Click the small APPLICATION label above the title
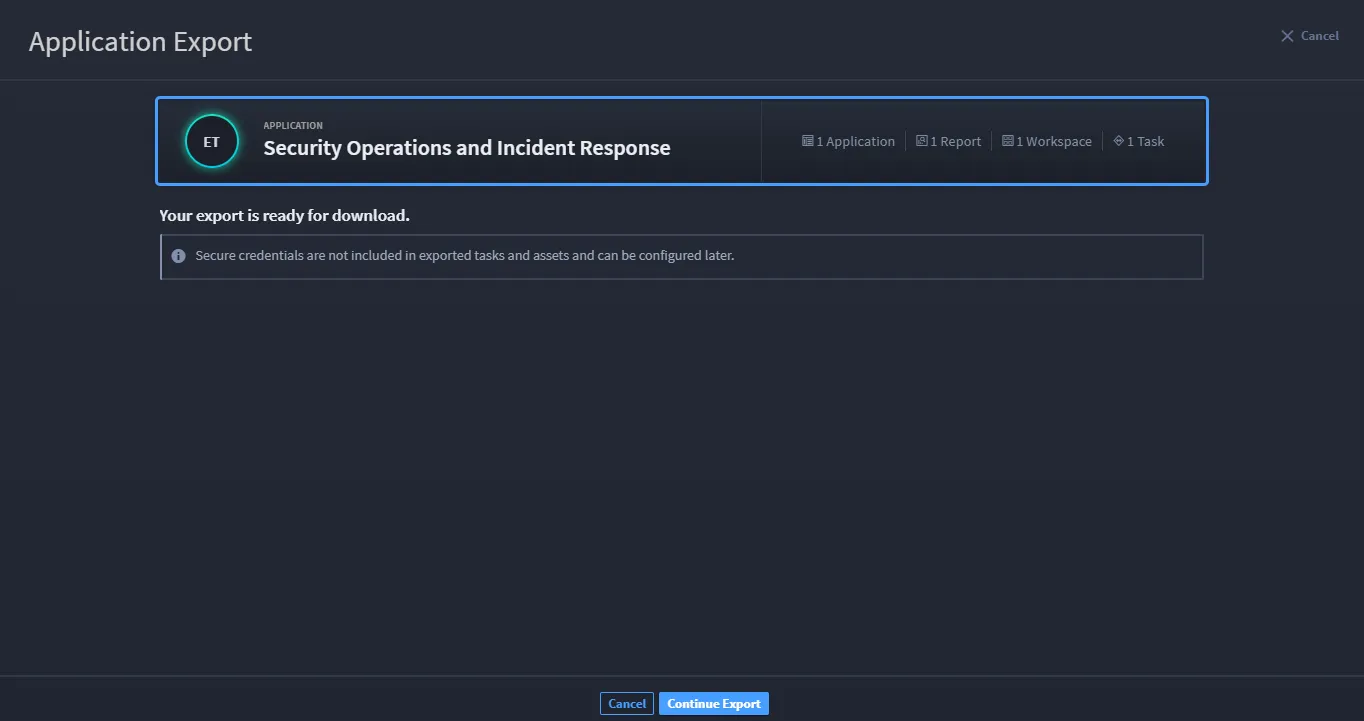Viewport: 1364px width, 721px height. [x=293, y=126]
